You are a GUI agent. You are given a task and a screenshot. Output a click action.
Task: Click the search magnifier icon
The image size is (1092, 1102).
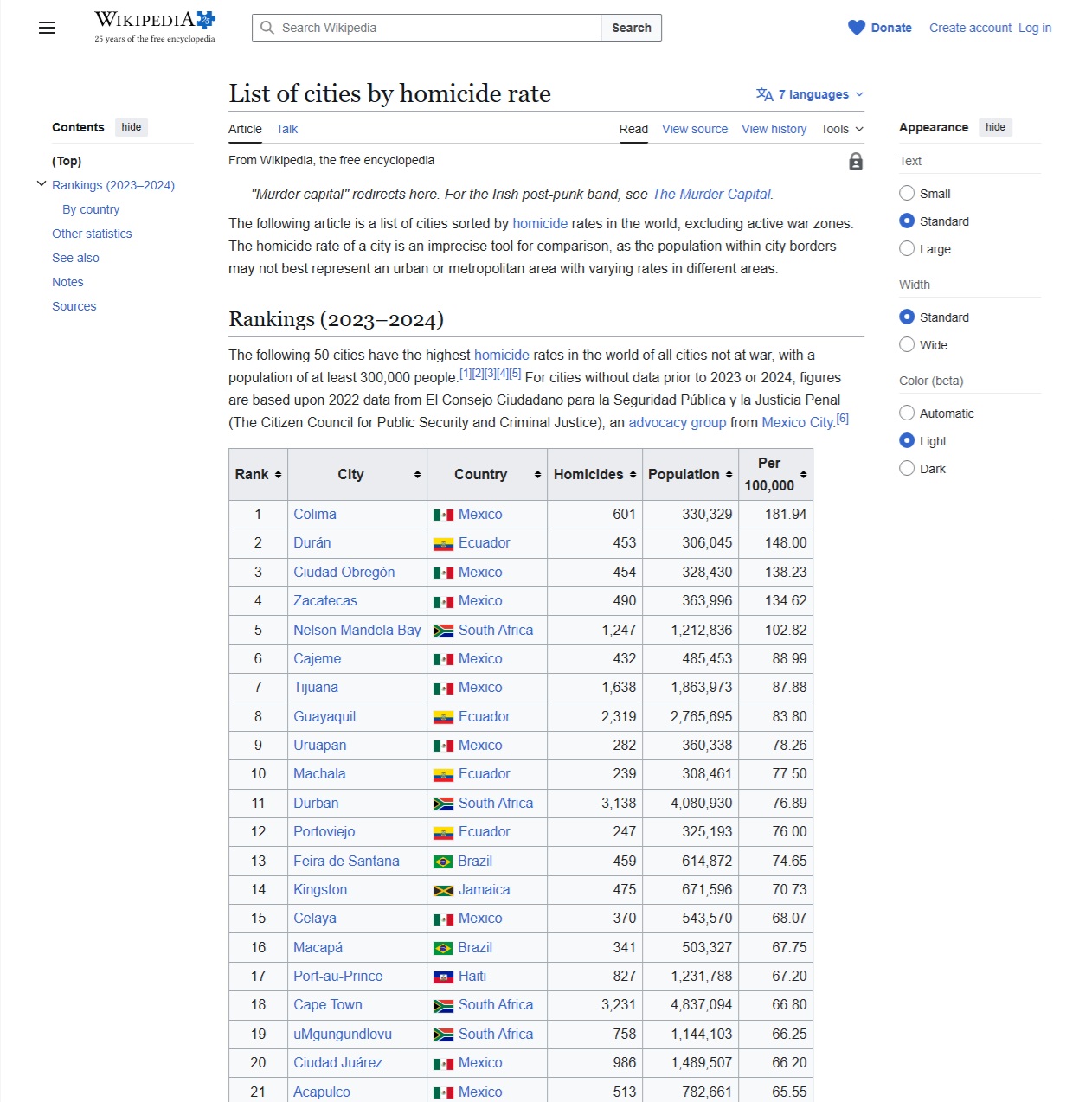click(267, 28)
